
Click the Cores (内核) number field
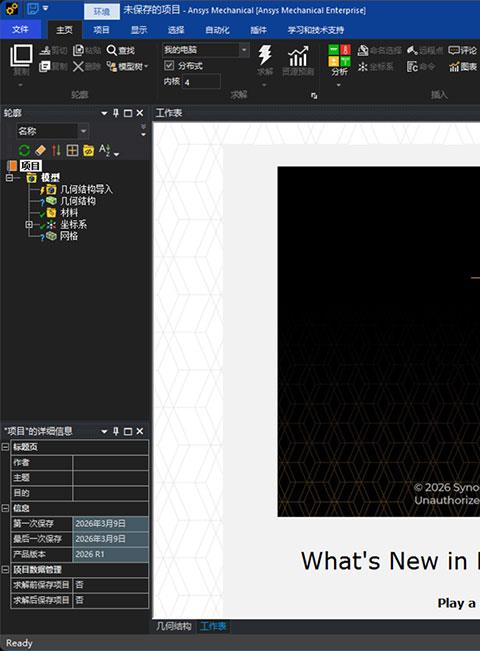[201, 82]
